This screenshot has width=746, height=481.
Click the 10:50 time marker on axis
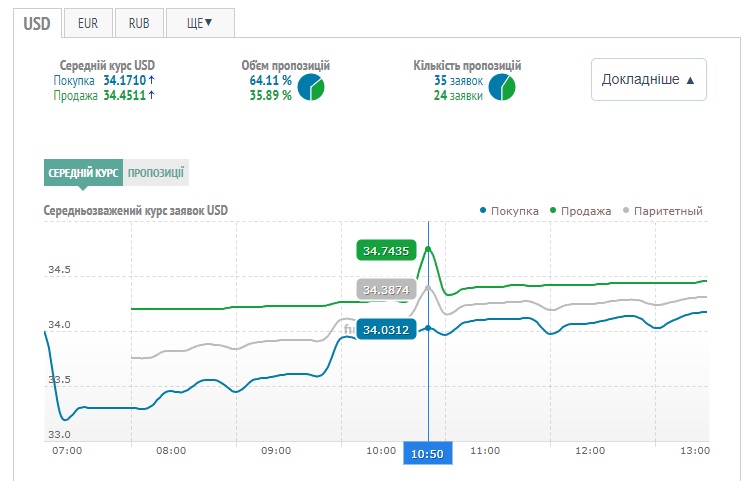click(427, 453)
